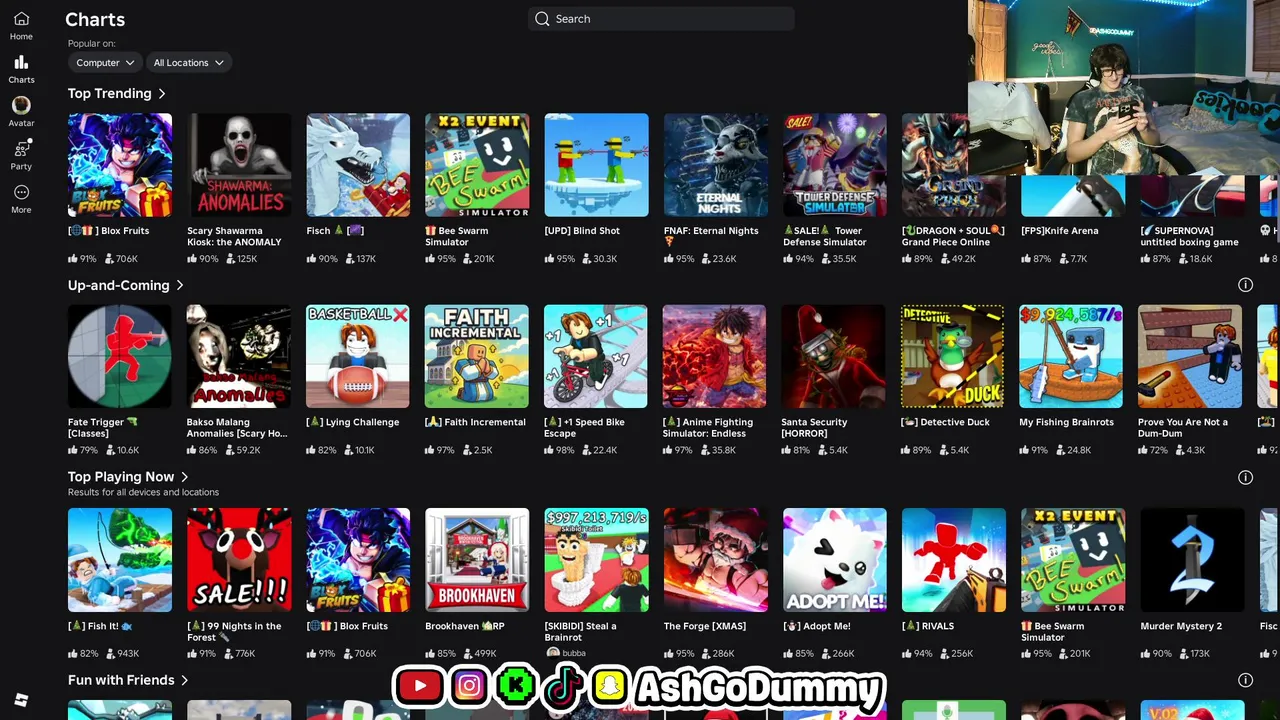The width and height of the screenshot is (1280, 720).
Task: Click the "[FPS]Knife Arena" game title
Action: click(1059, 231)
